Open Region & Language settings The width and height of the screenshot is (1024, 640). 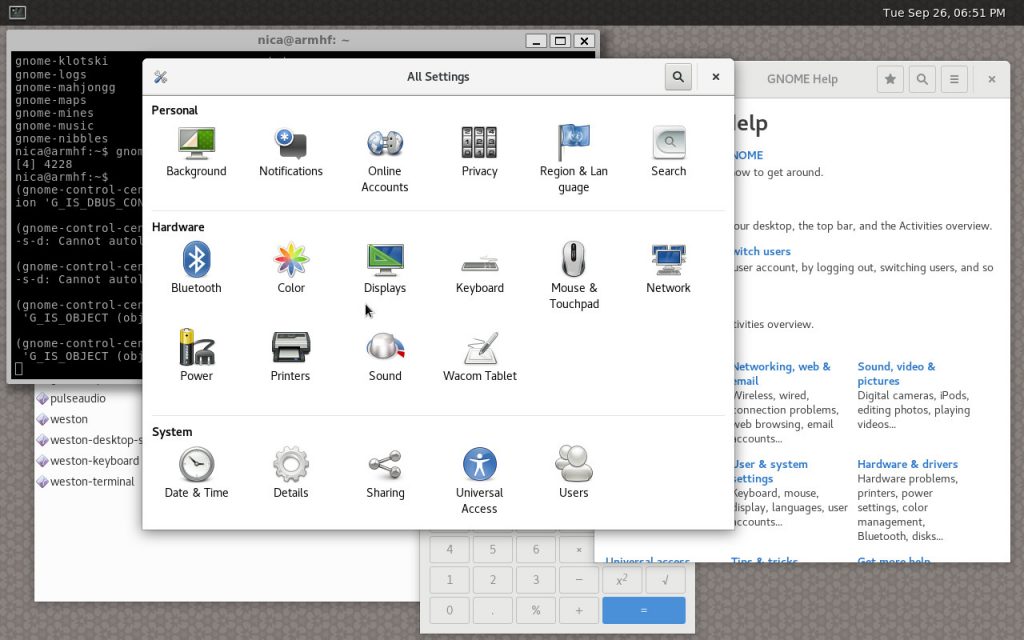(x=573, y=160)
